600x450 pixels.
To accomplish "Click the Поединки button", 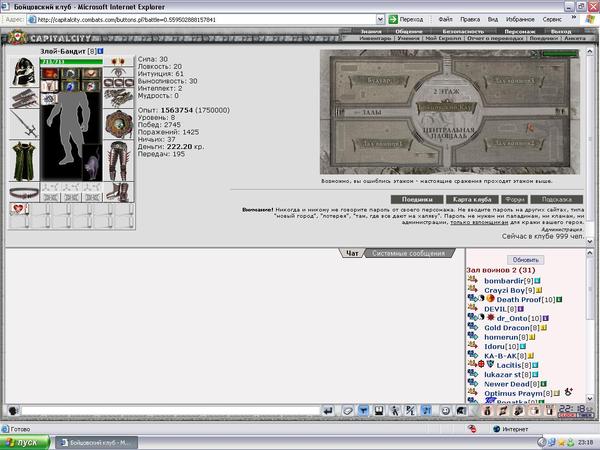I will tap(417, 199).
